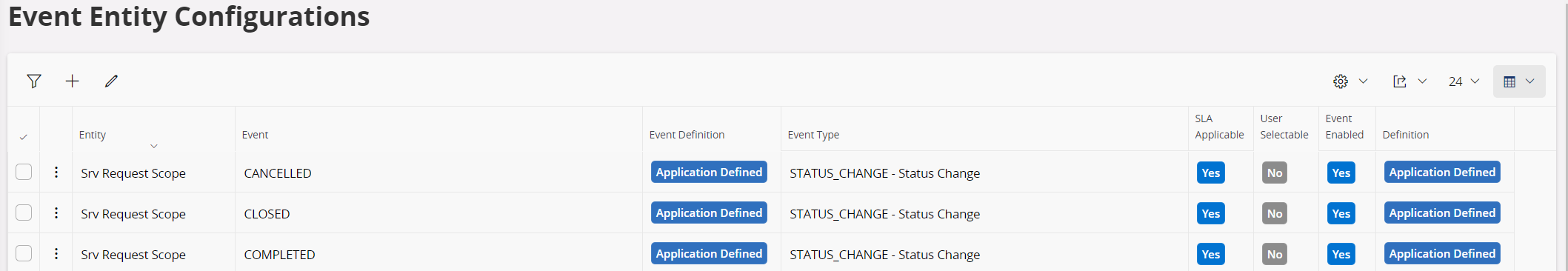Click Event Enabled Yes in COMPLETED row

pyautogui.click(x=1341, y=254)
